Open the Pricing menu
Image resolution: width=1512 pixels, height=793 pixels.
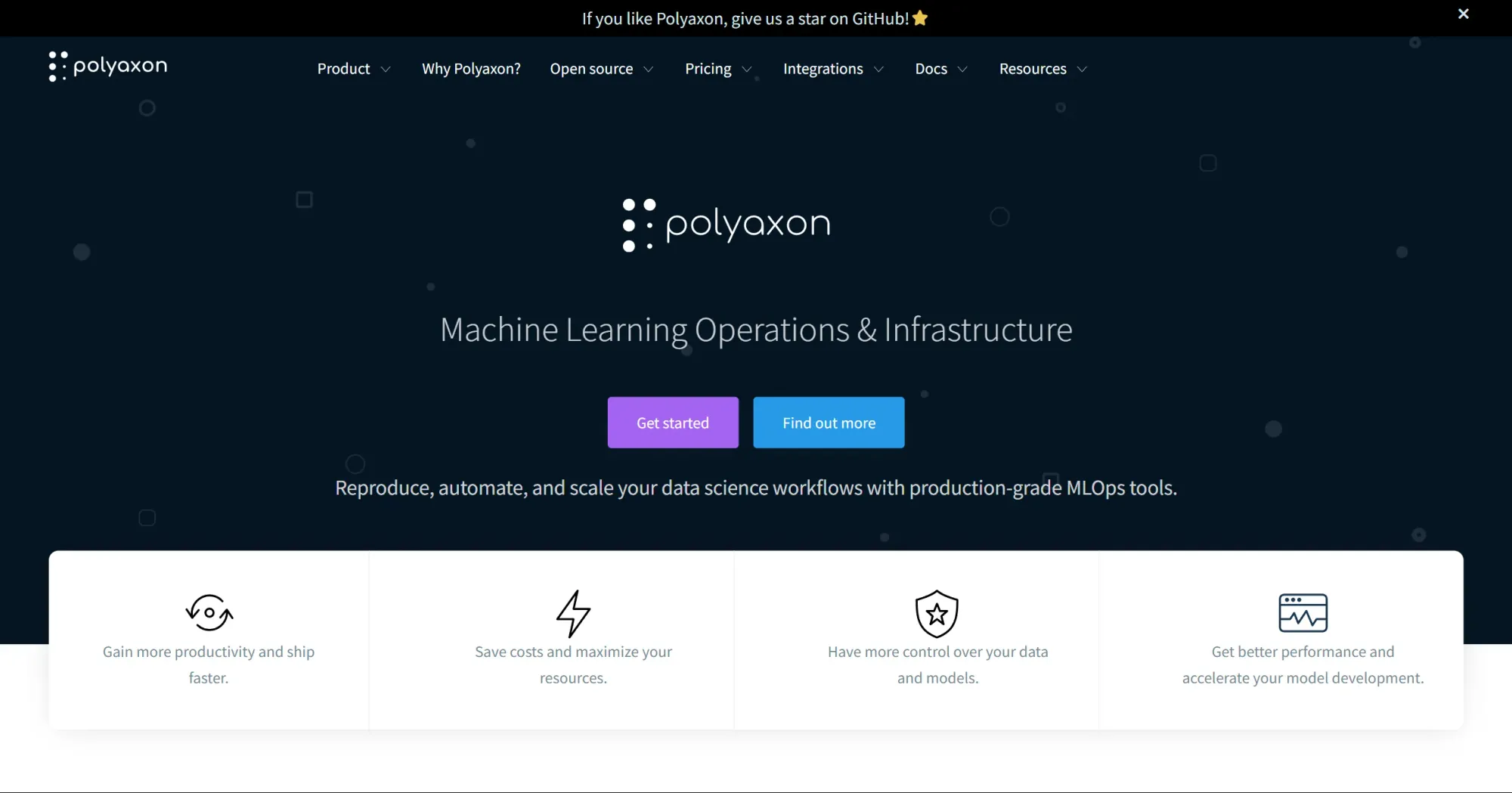click(x=708, y=69)
